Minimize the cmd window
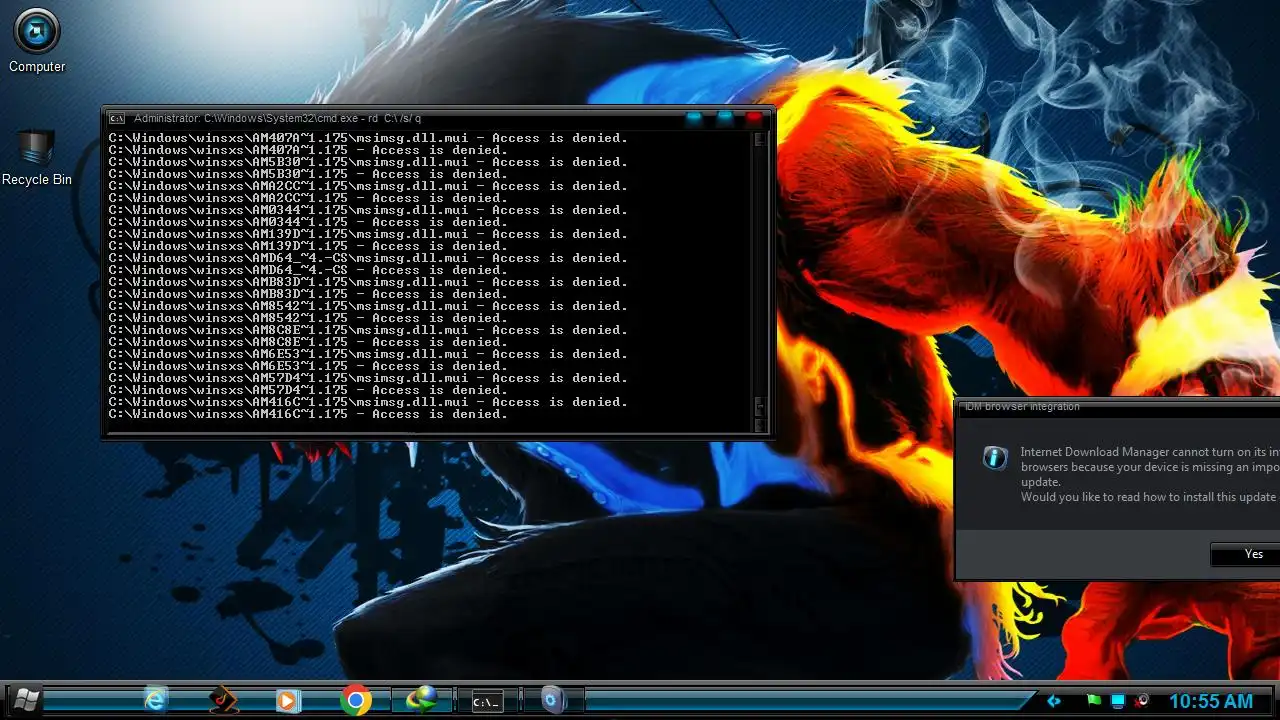 694,118
